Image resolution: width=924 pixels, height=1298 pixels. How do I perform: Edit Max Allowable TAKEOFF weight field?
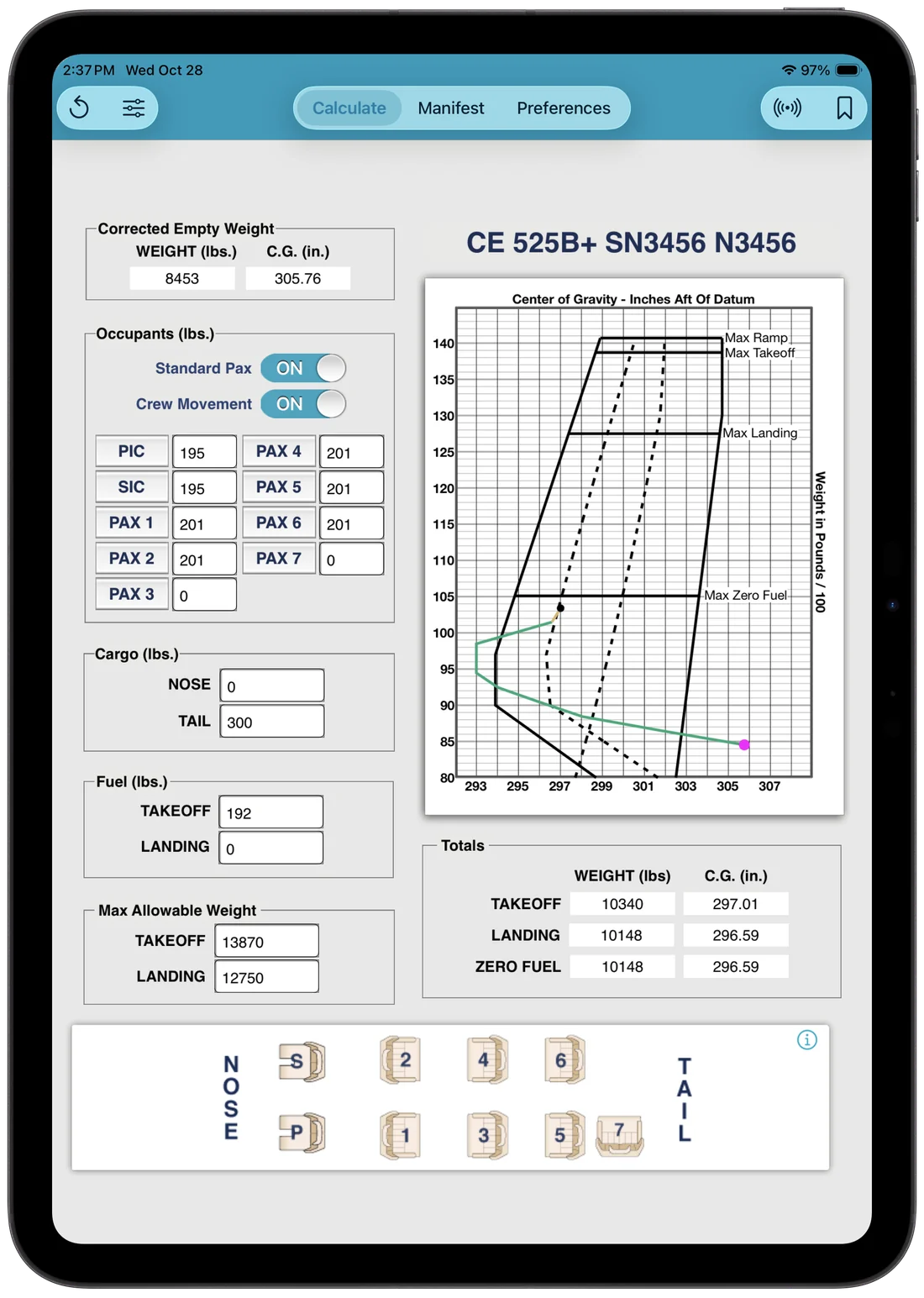click(267, 941)
